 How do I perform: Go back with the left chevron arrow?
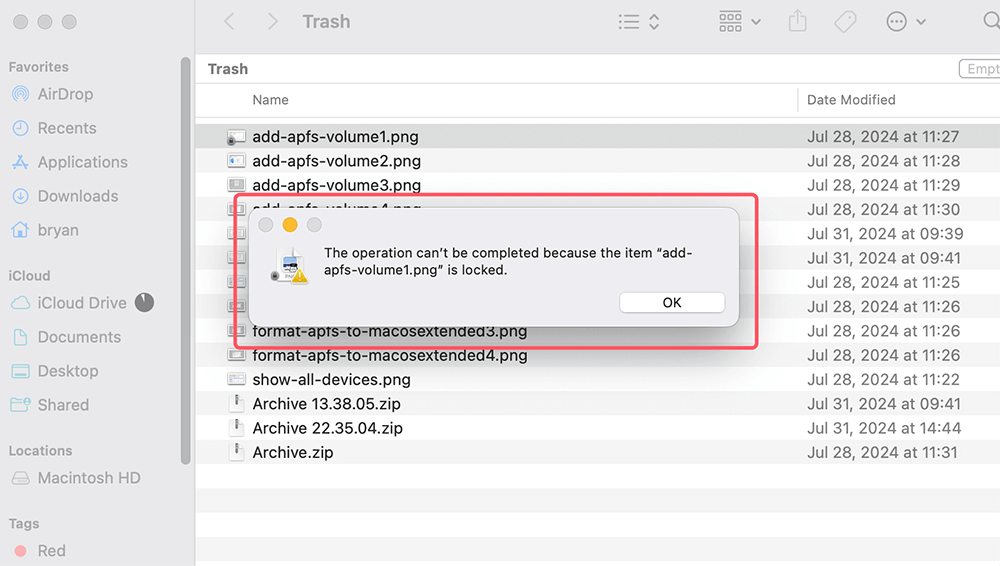pos(229,21)
